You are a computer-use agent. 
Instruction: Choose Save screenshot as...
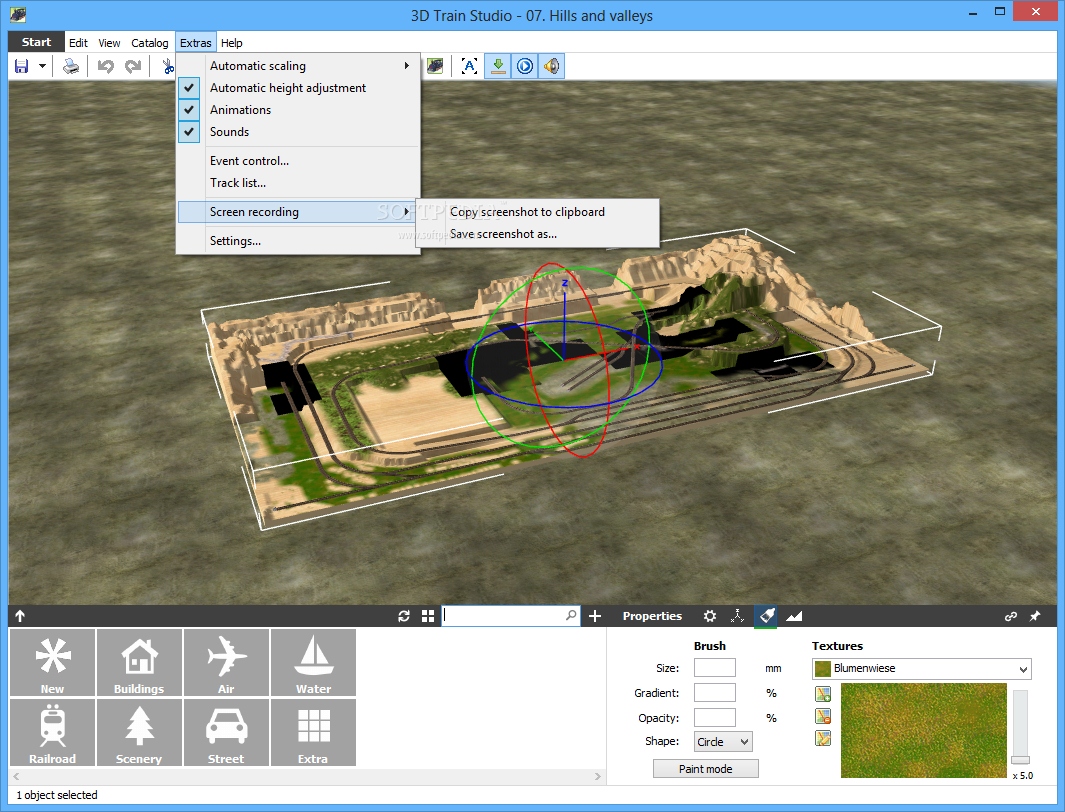pyautogui.click(x=538, y=234)
